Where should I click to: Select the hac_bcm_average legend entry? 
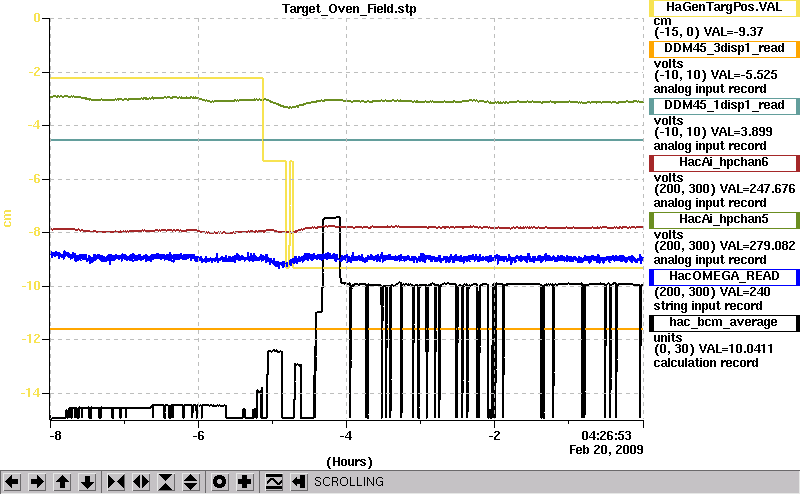(724, 323)
